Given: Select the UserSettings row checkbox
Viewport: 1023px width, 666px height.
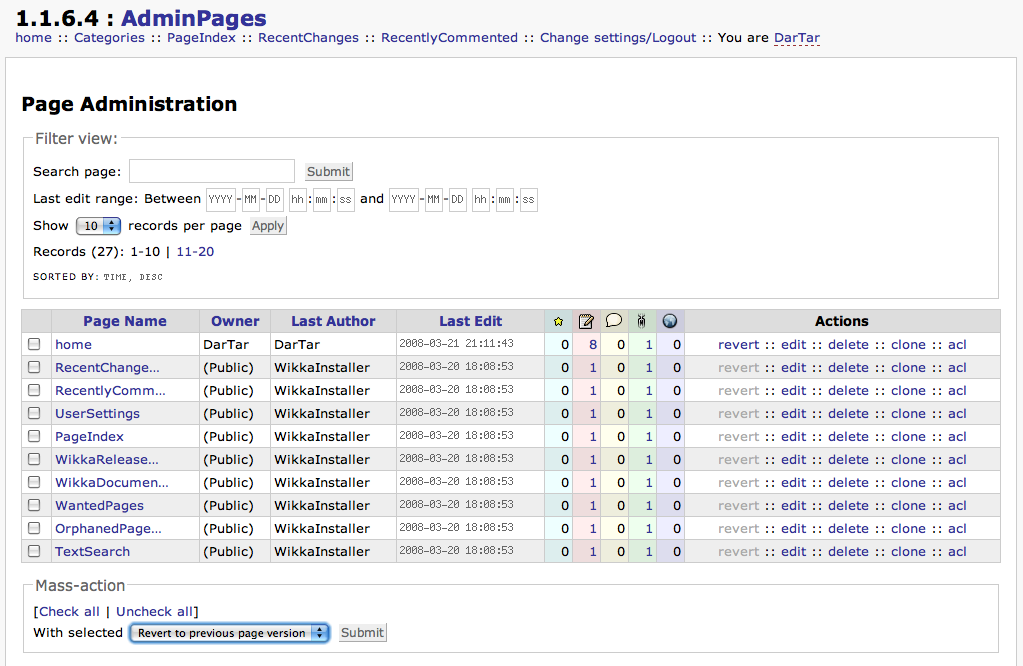Looking at the screenshot, I should (35, 414).
